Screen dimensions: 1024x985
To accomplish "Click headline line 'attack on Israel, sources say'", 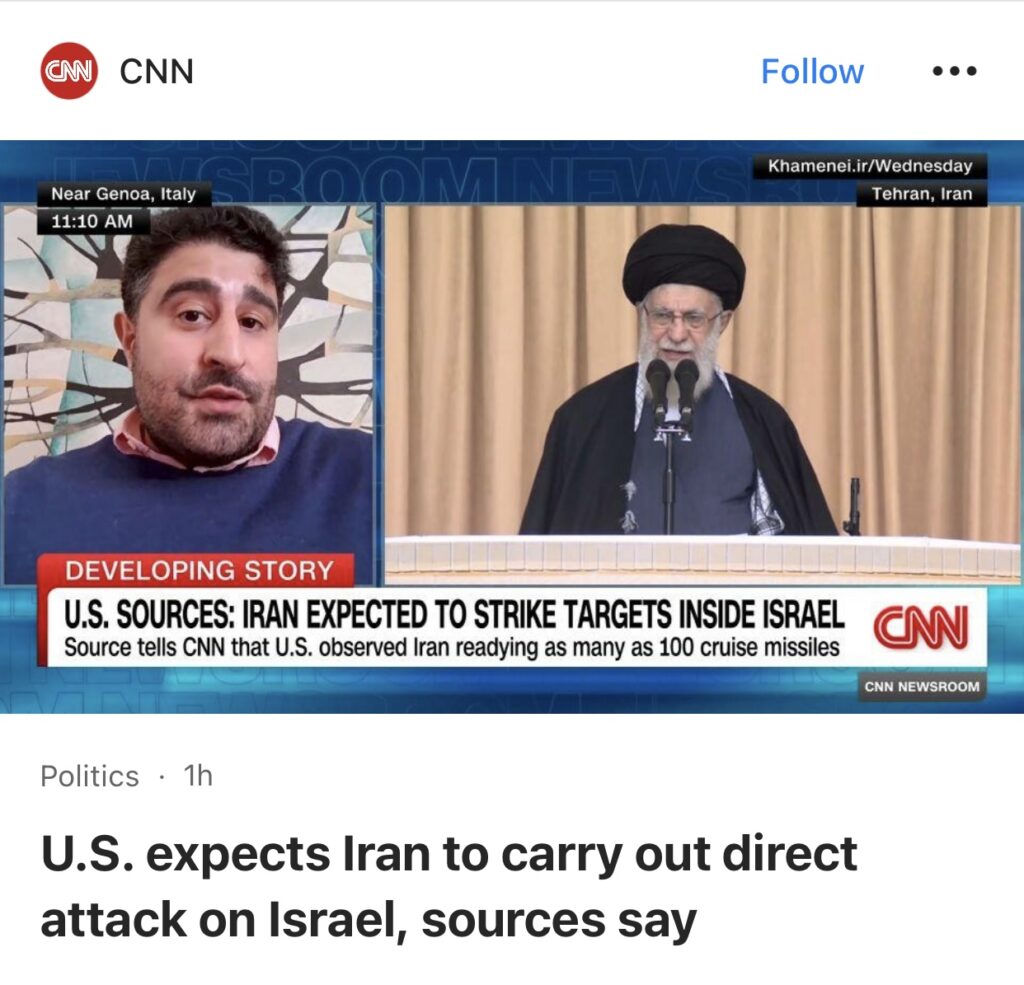I will point(368,920).
